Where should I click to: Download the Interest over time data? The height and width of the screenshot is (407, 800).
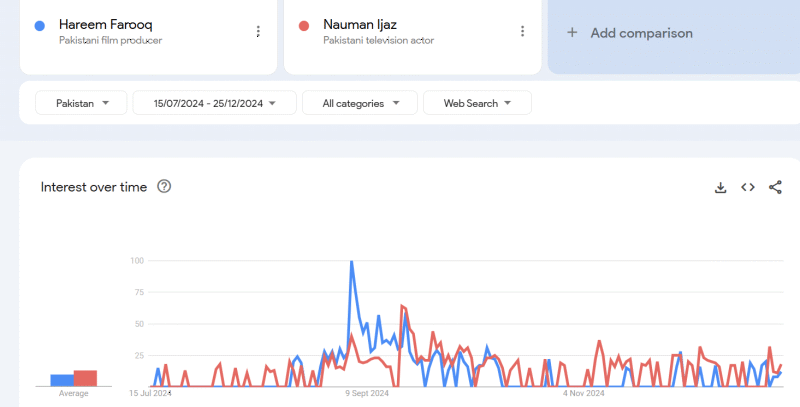720,187
